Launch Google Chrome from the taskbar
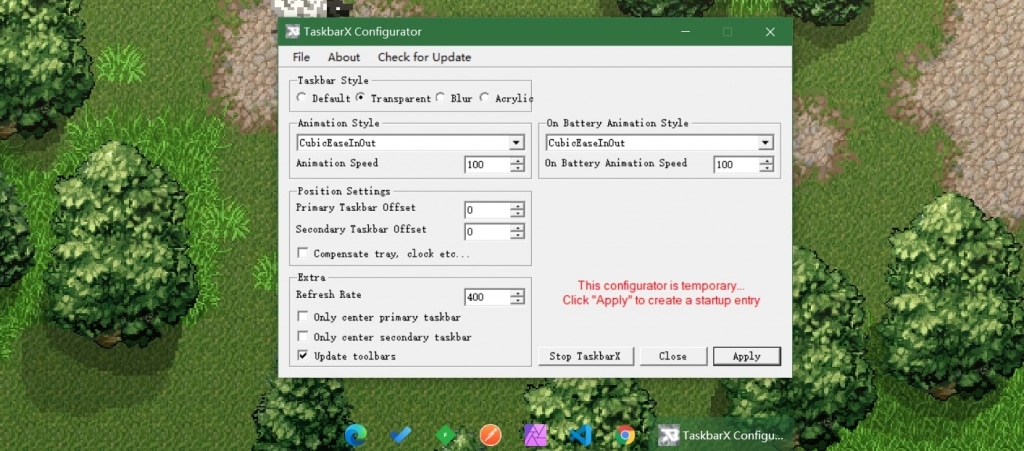Image resolution: width=1024 pixels, height=451 pixels. click(x=626, y=435)
